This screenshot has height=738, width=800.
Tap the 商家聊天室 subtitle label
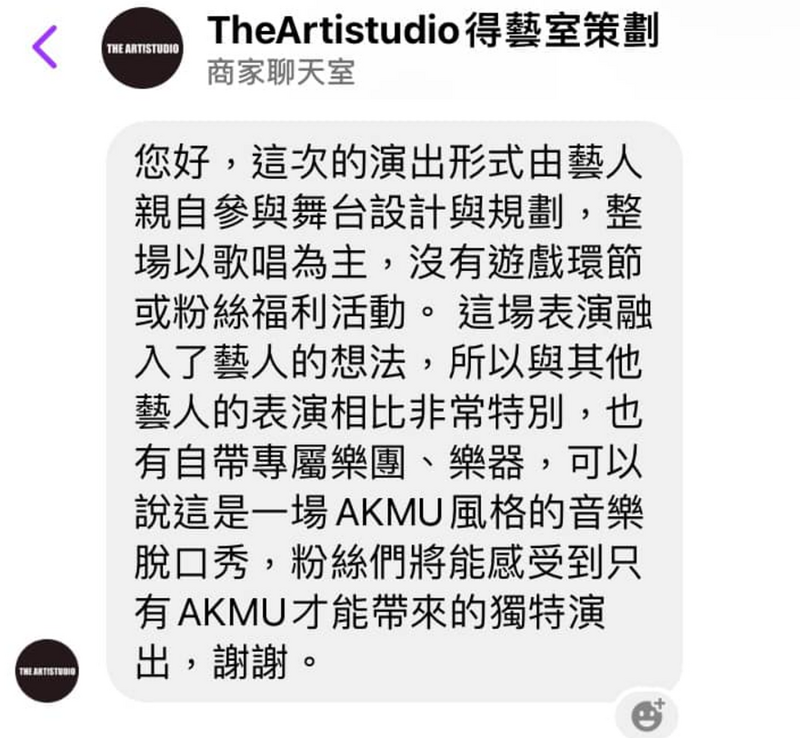click(x=281, y=73)
